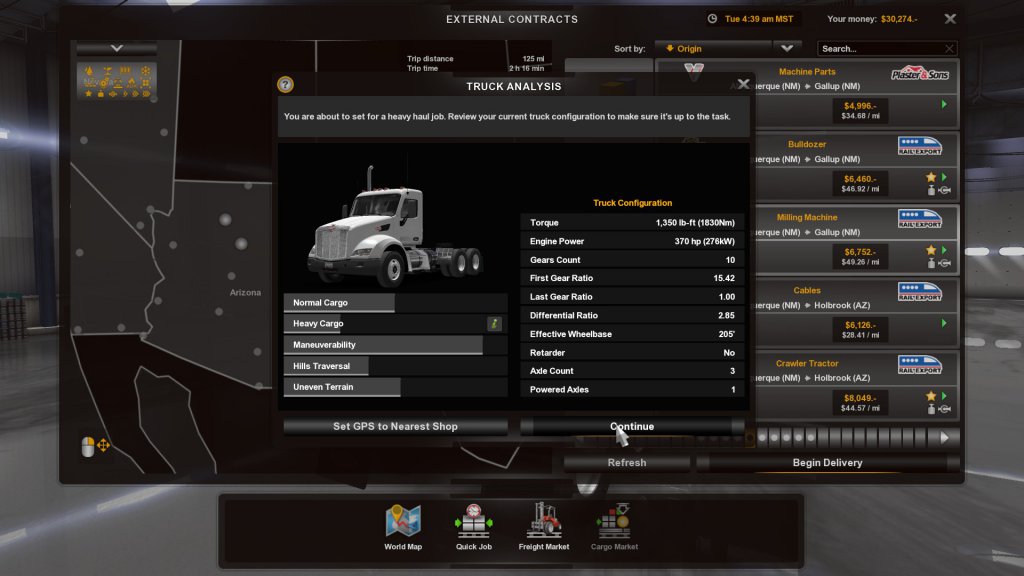Viewport: 1024px width, 576px height.
Task: Click the Plaster & Sons company logo
Action: [x=919, y=74]
